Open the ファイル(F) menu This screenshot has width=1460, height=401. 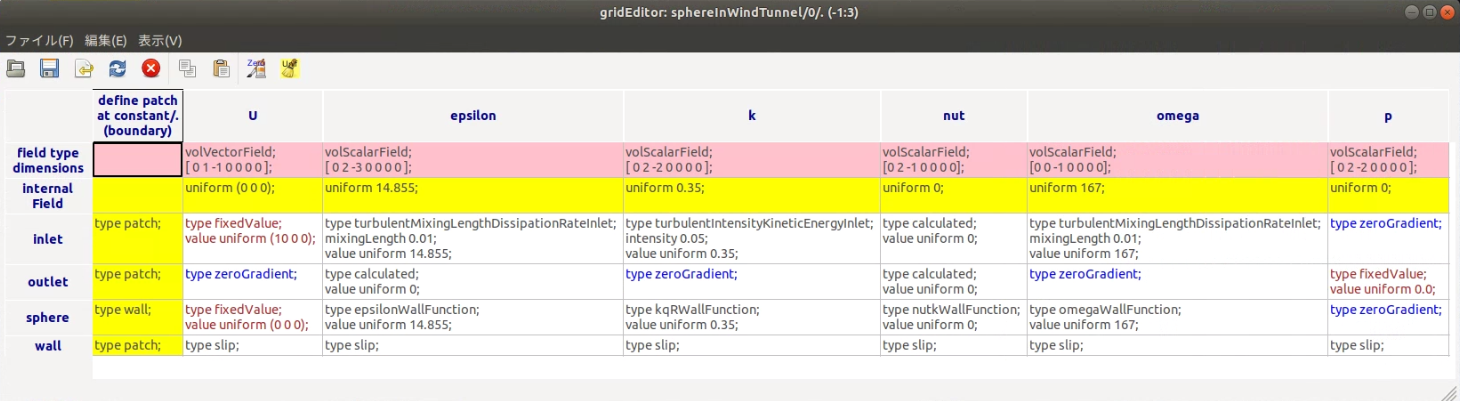click(40, 41)
